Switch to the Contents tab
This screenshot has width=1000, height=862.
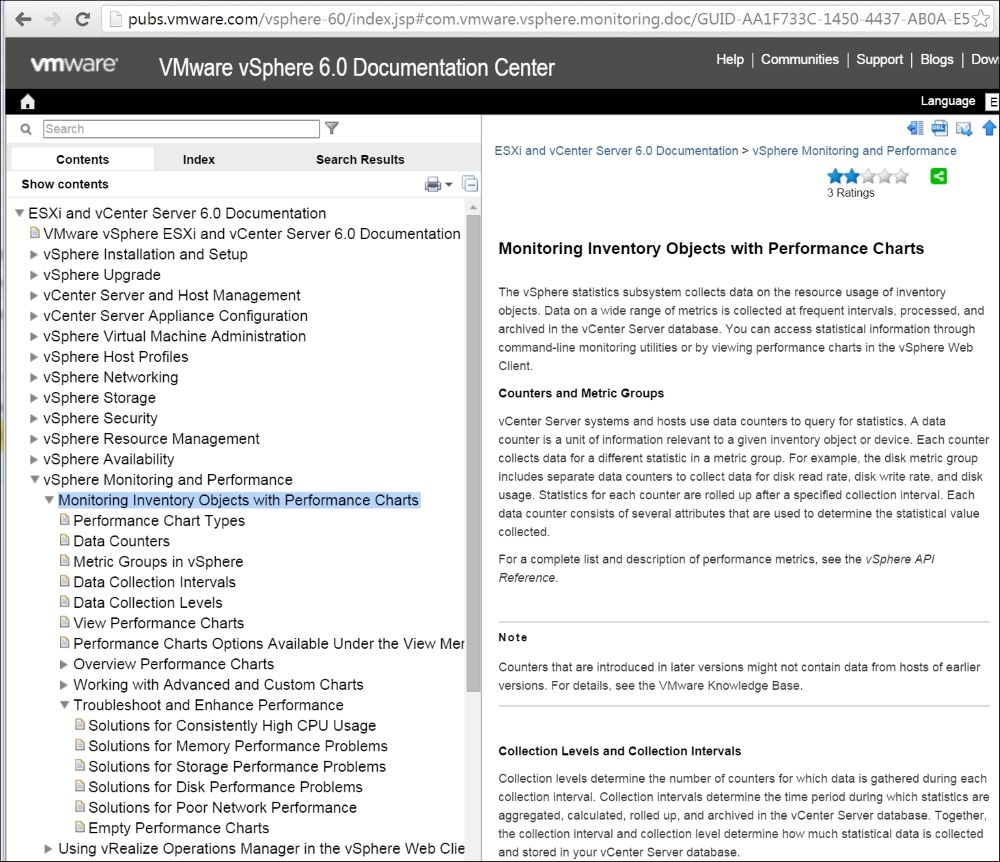pyautogui.click(x=82, y=159)
